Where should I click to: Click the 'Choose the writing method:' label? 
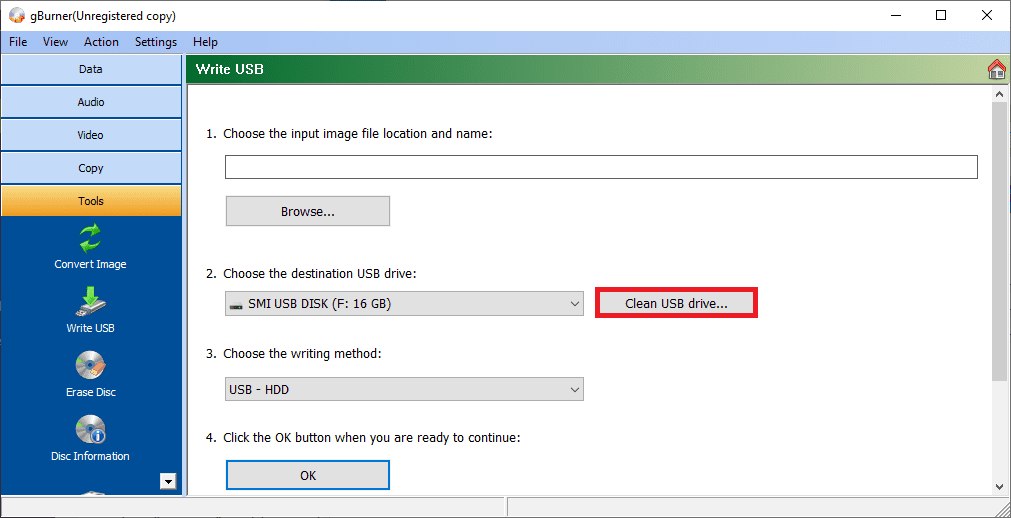point(303,354)
